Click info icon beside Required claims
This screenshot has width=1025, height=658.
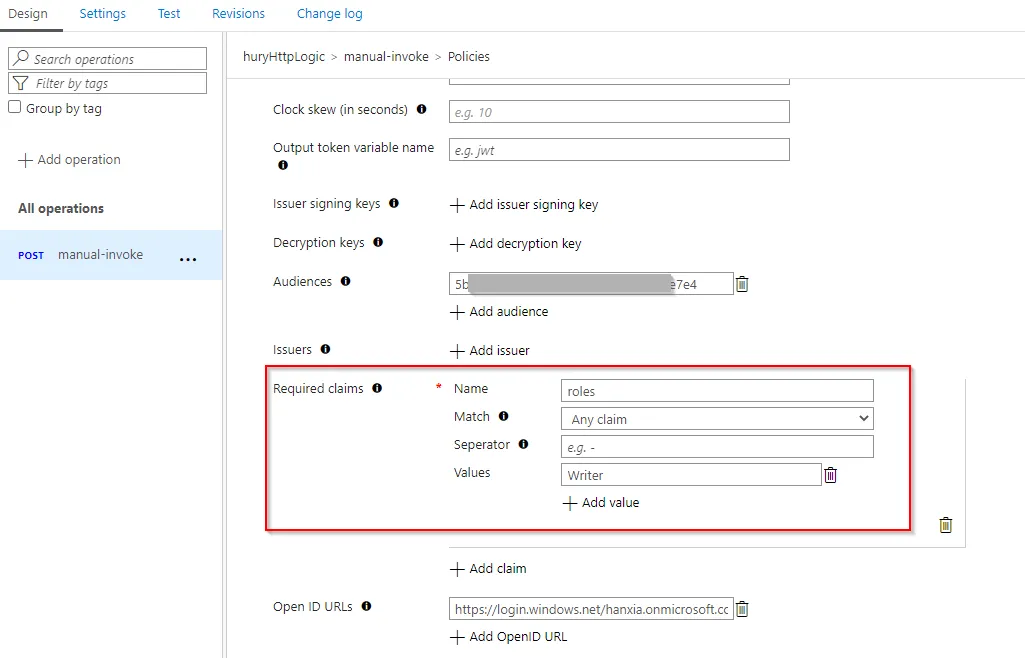point(377,388)
